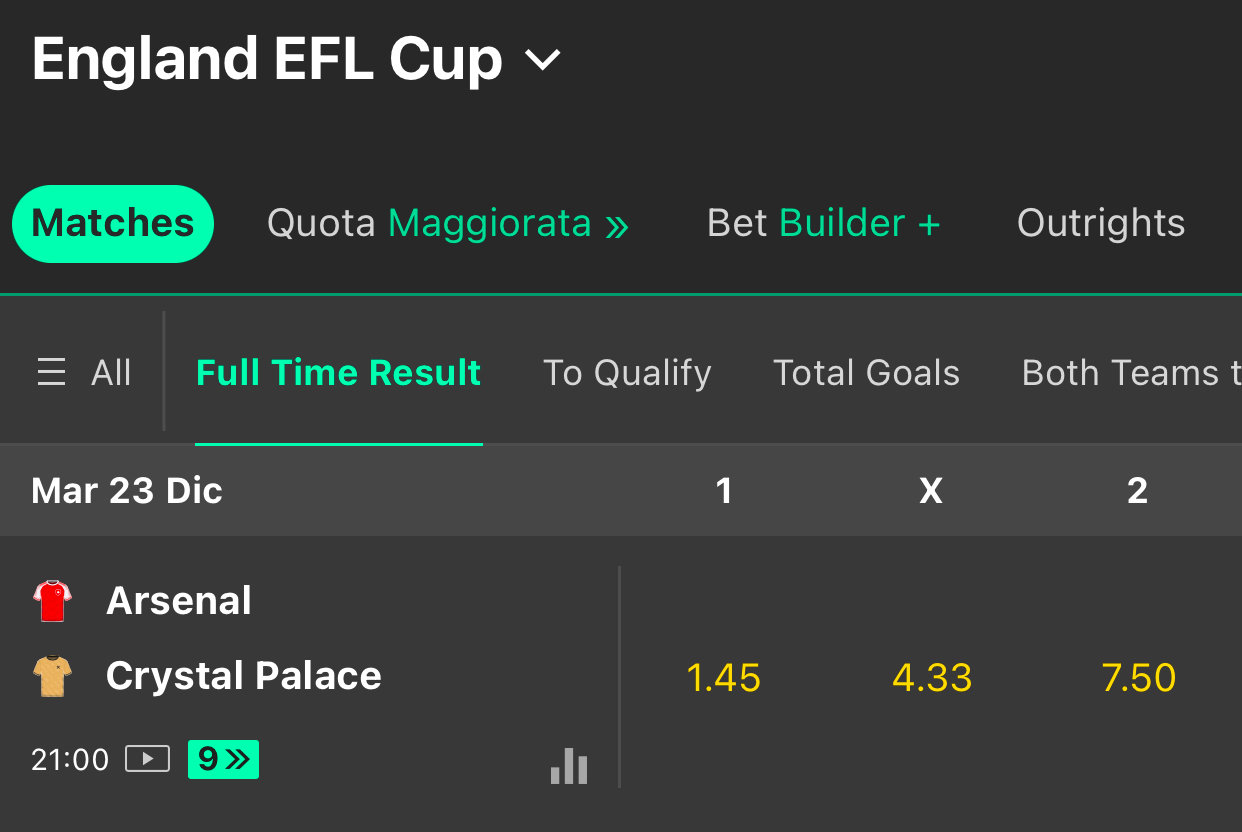The image size is (1242, 832).
Task: Open match statistics bar chart icon
Action: (x=569, y=766)
